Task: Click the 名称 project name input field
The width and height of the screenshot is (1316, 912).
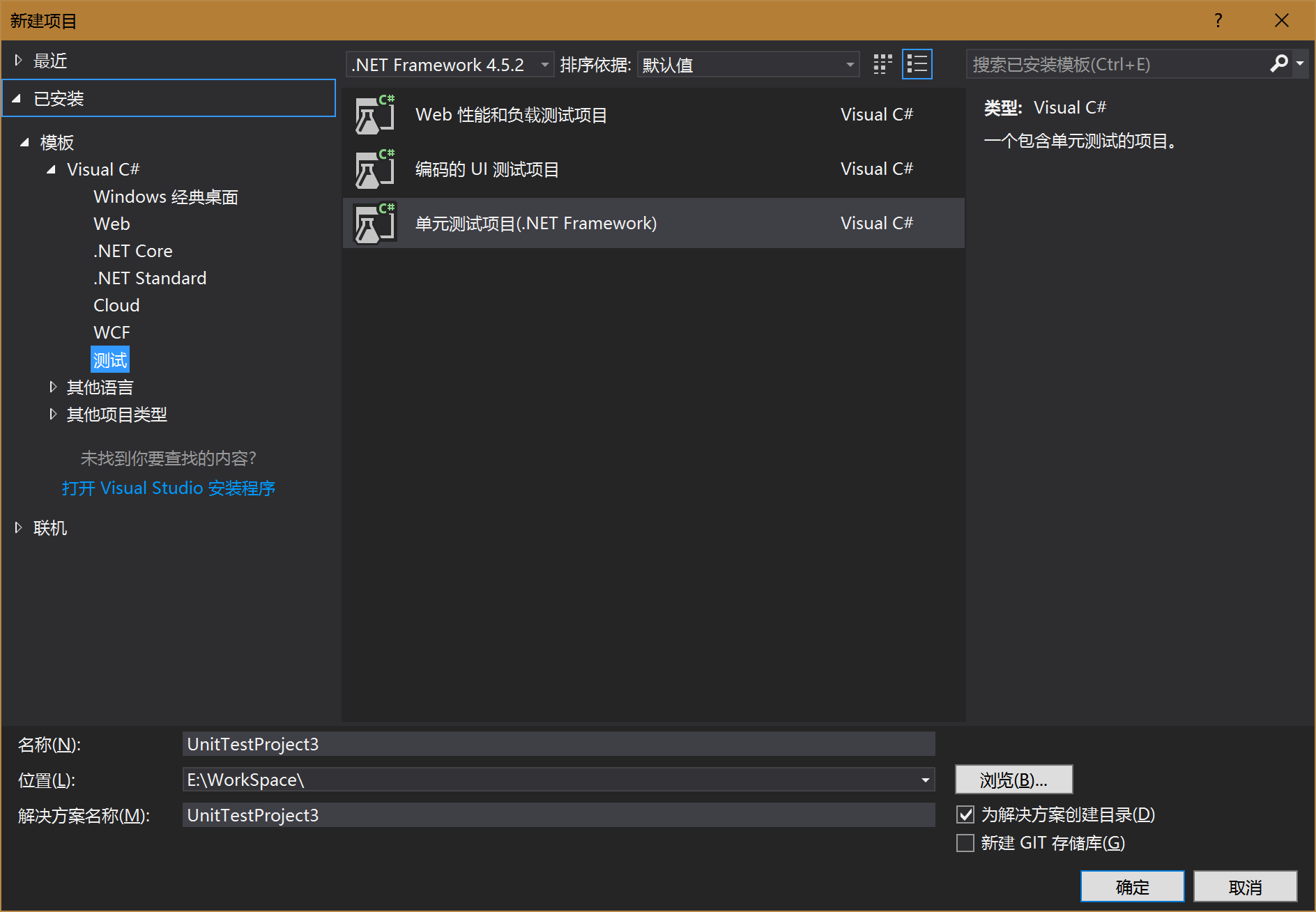Action: click(x=558, y=744)
